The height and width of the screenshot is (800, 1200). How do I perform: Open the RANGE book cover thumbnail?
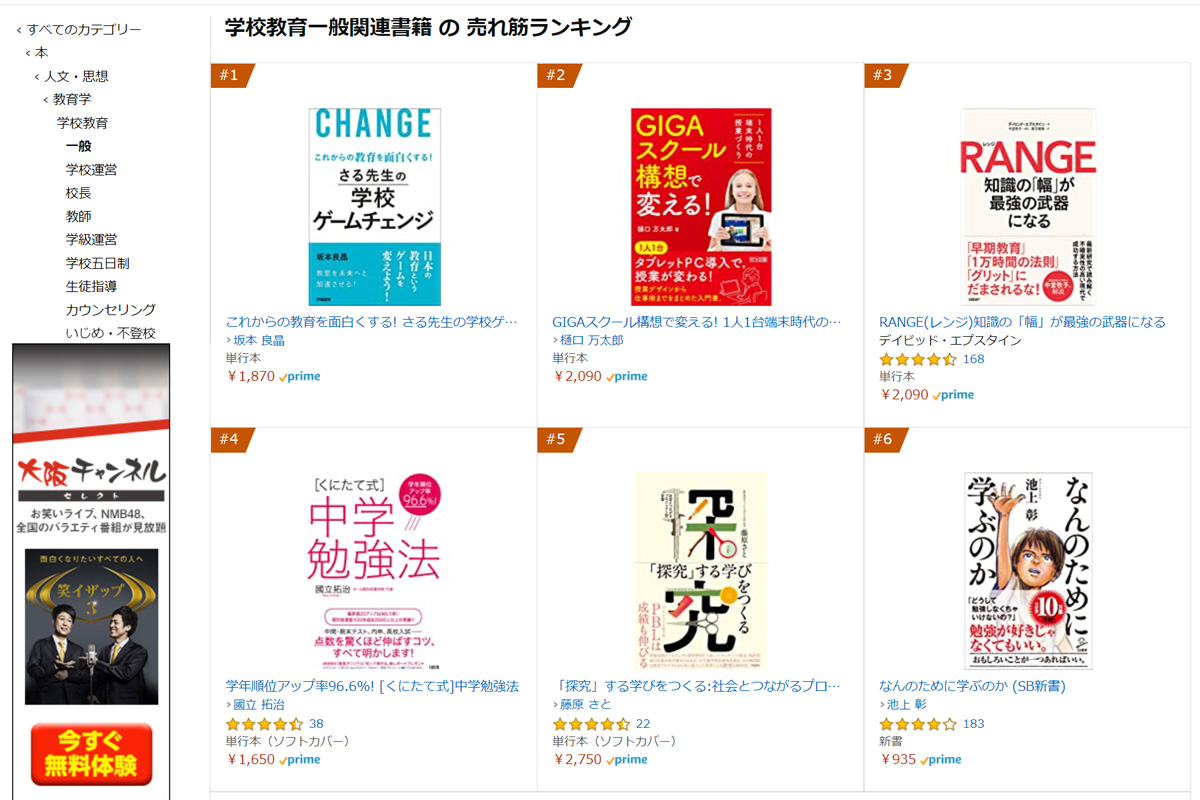point(1027,206)
